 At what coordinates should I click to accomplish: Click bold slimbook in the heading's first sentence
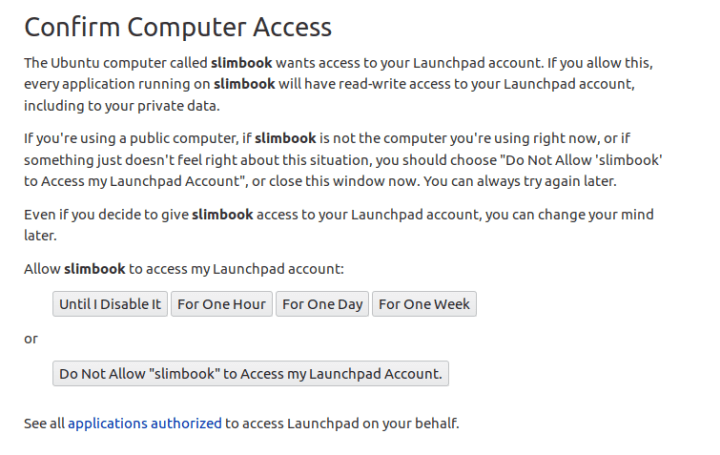243,62
